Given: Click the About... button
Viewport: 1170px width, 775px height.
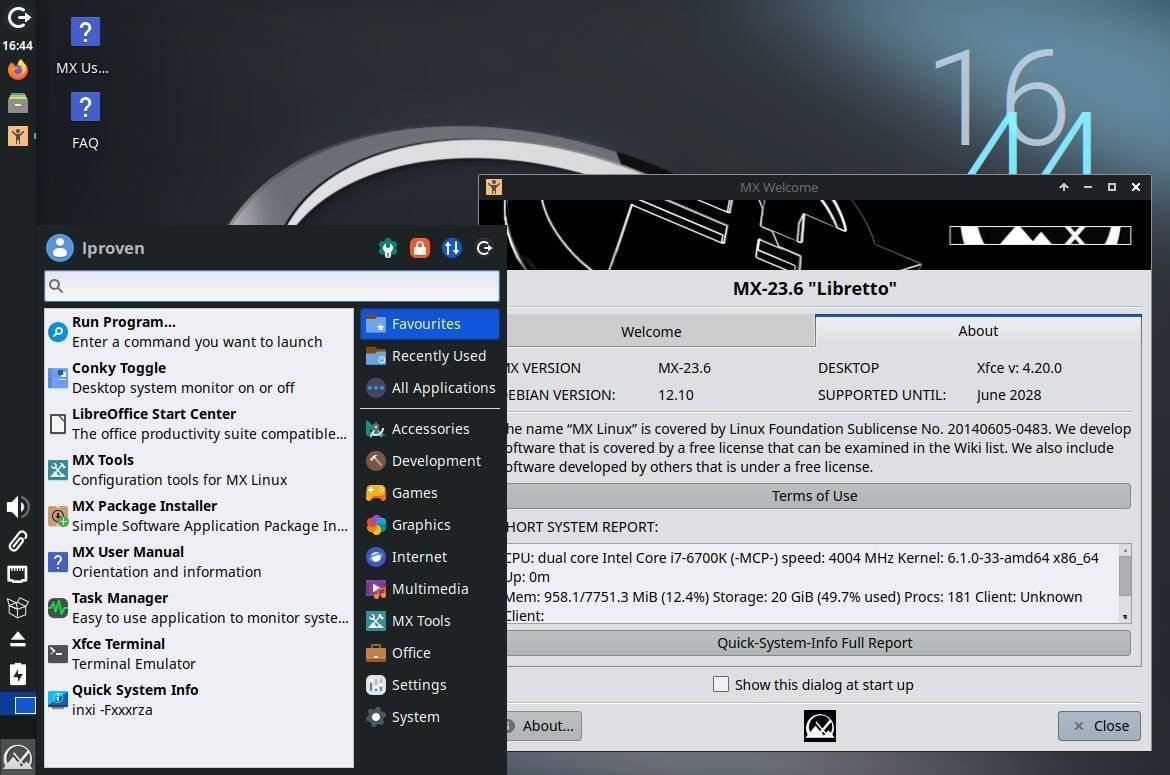Looking at the screenshot, I should tap(543, 726).
